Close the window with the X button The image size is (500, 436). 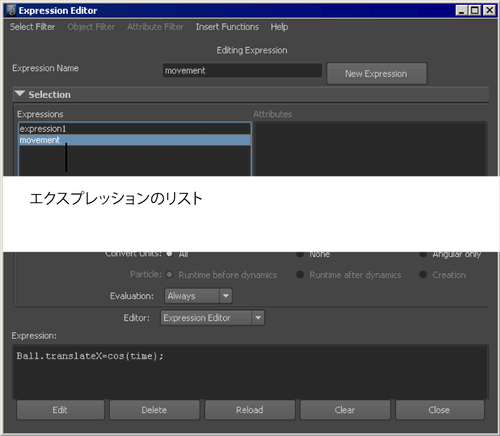(x=489, y=11)
